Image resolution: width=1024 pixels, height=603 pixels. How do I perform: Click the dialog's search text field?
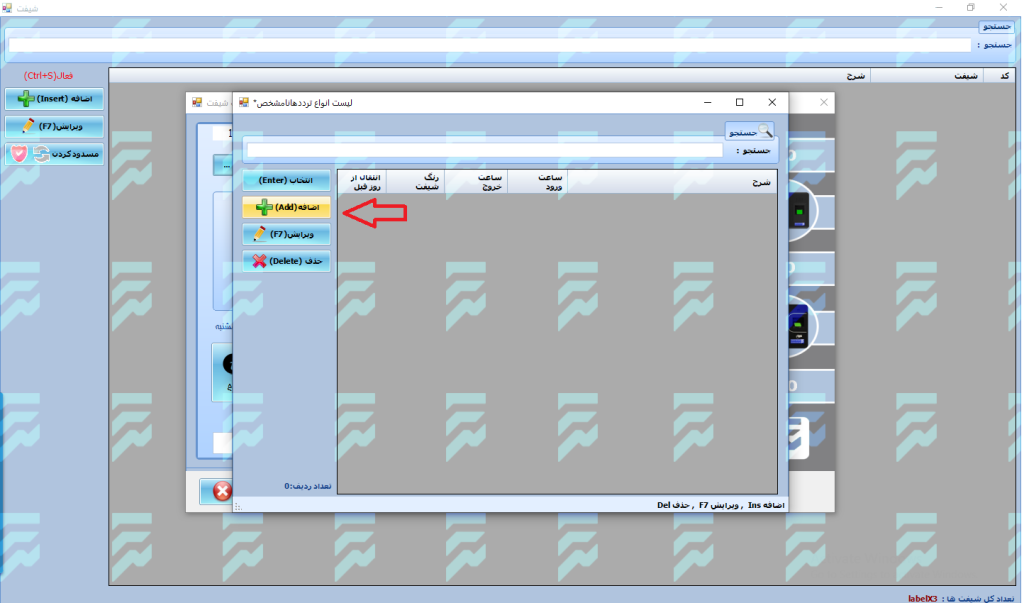[484, 151]
